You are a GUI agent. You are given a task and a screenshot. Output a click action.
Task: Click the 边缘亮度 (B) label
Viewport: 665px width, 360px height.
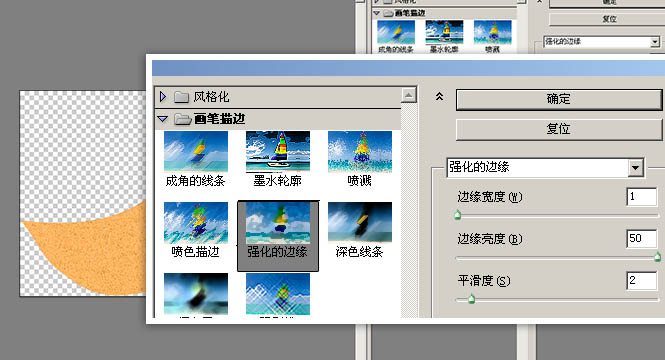490,239
